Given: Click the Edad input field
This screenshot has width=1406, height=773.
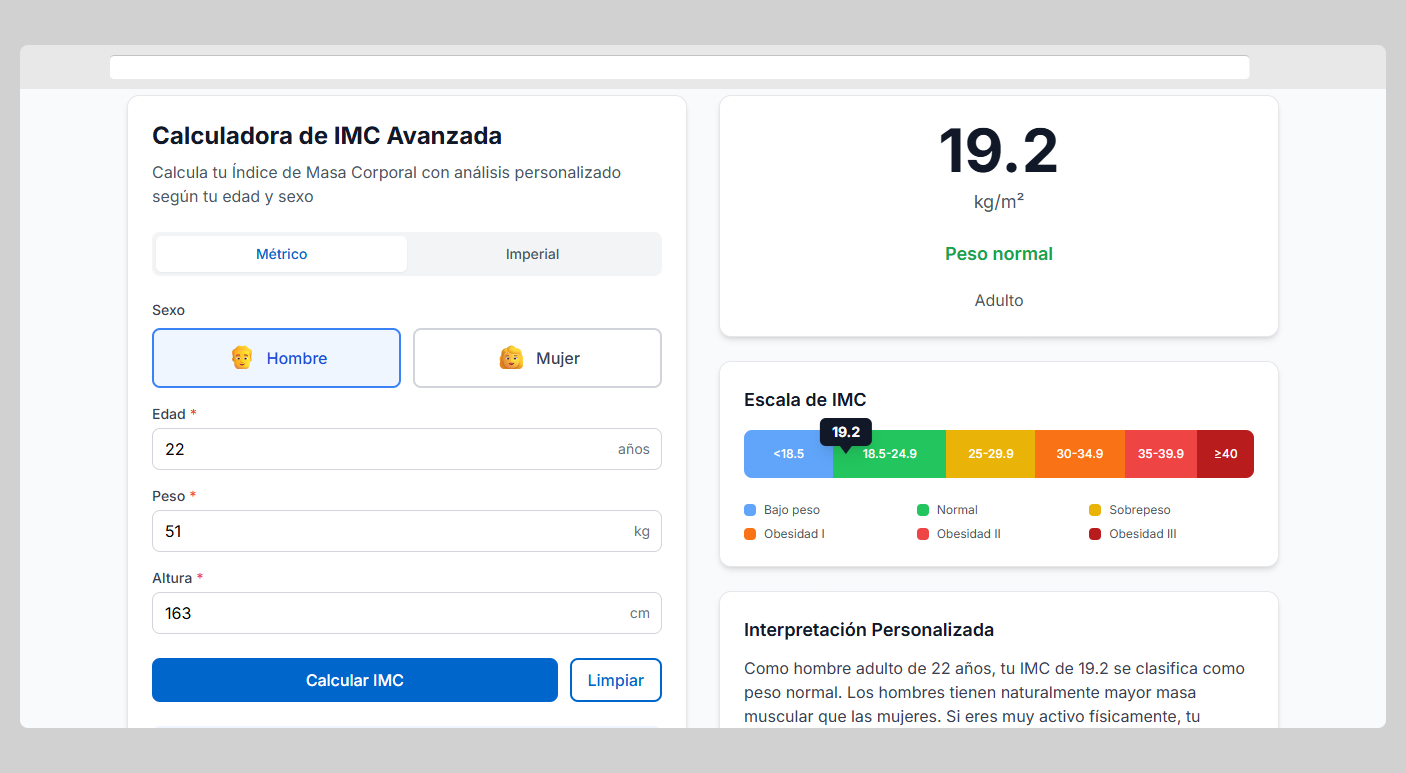Looking at the screenshot, I should pos(406,449).
